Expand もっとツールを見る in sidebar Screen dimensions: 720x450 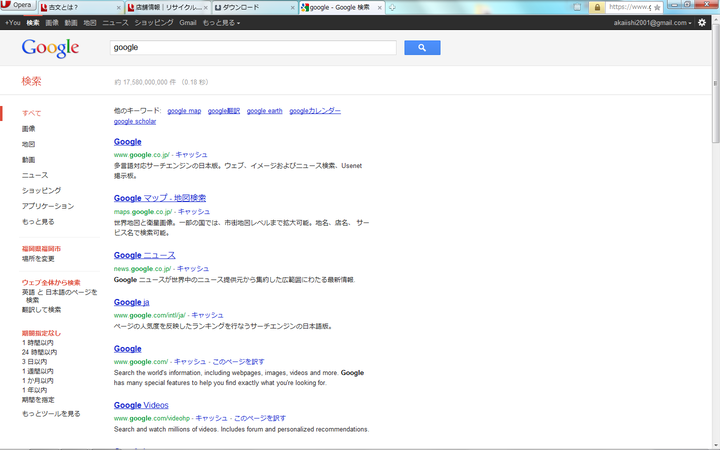pyautogui.click(x=51, y=414)
